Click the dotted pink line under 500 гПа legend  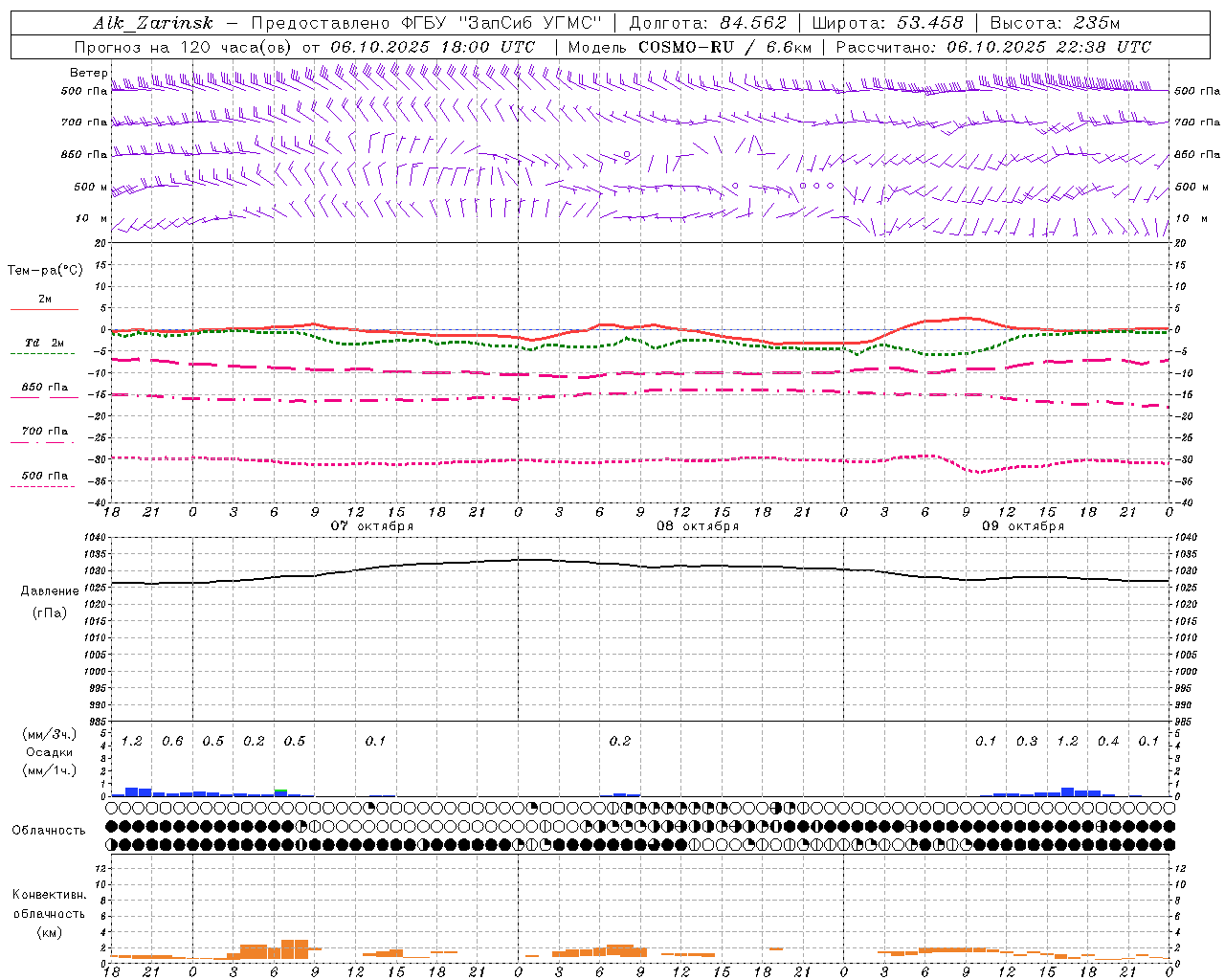click(x=43, y=486)
